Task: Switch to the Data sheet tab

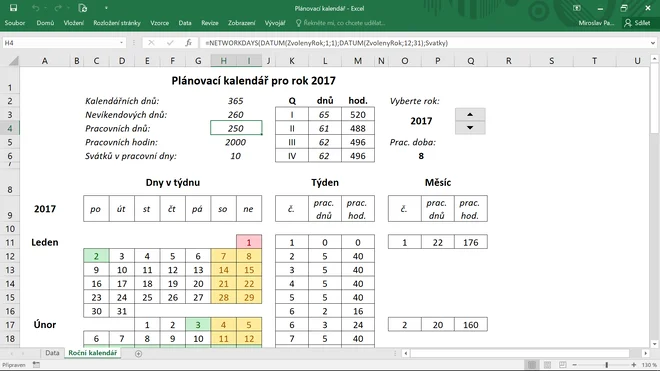Action: pyautogui.click(x=52, y=353)
